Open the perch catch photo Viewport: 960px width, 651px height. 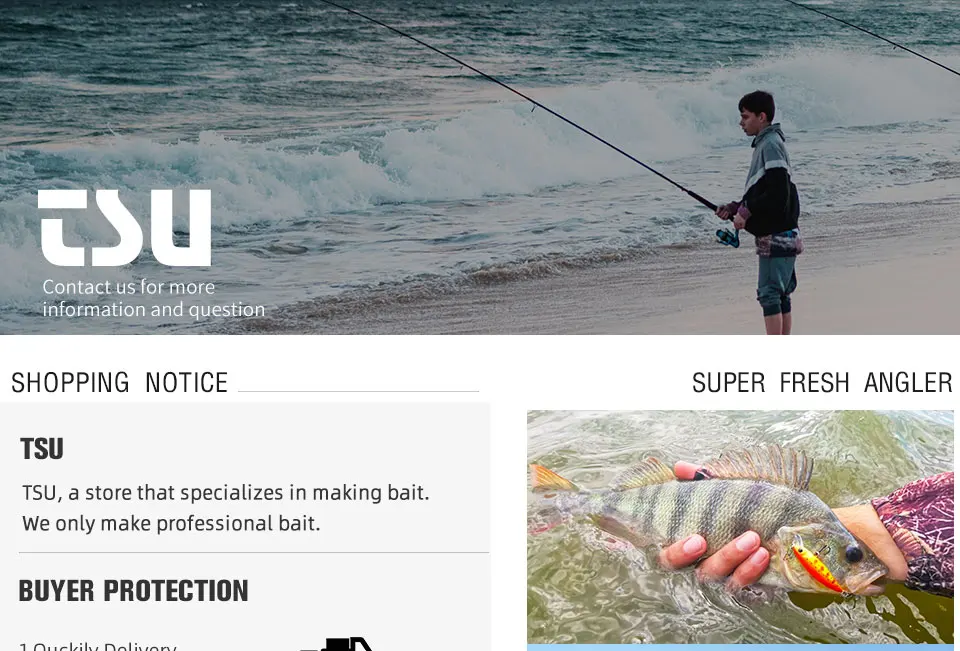pos(740,527)
